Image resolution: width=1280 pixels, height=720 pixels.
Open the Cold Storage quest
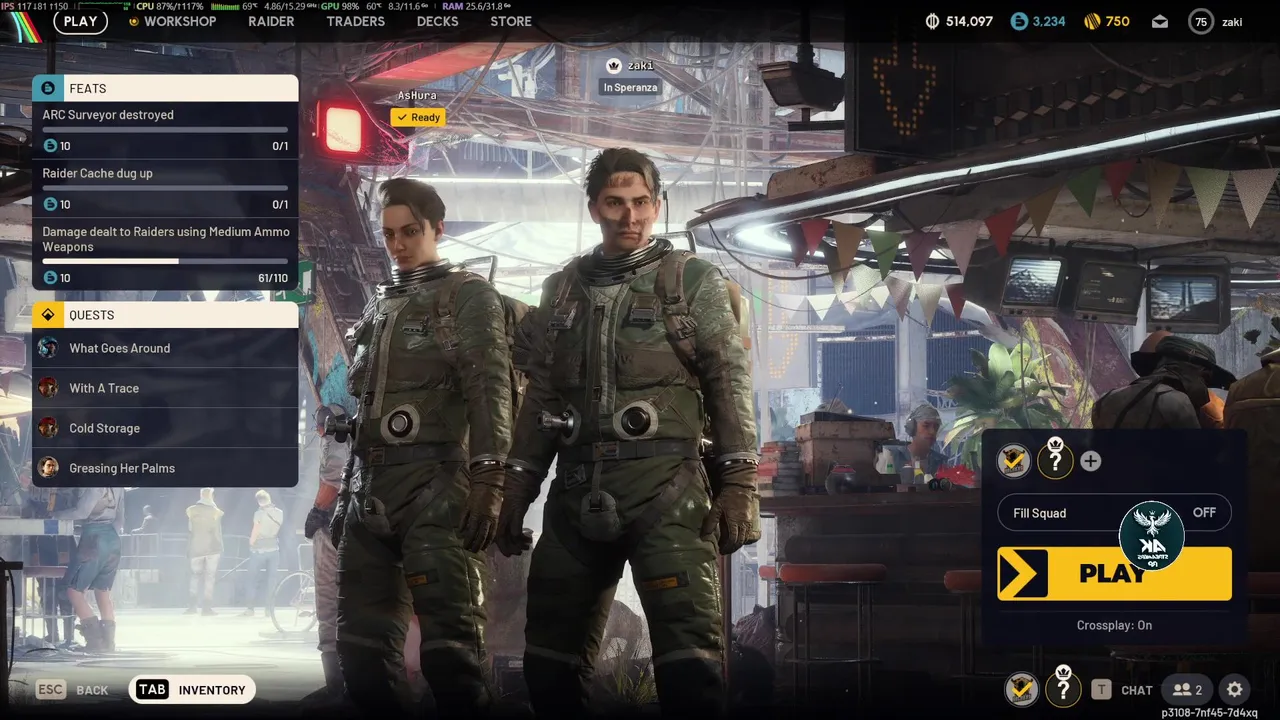165,428
